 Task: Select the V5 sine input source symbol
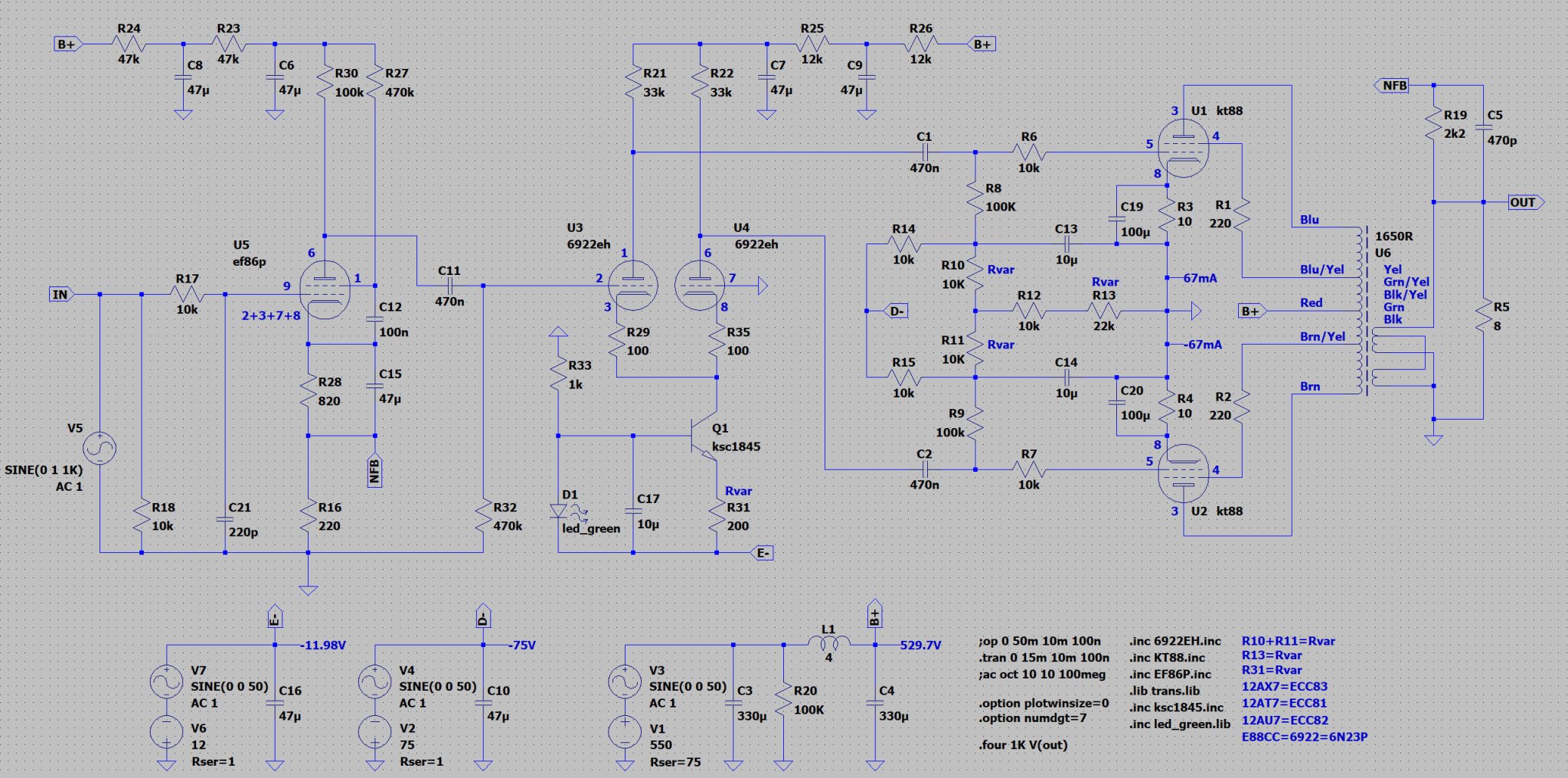coord(100,449)
